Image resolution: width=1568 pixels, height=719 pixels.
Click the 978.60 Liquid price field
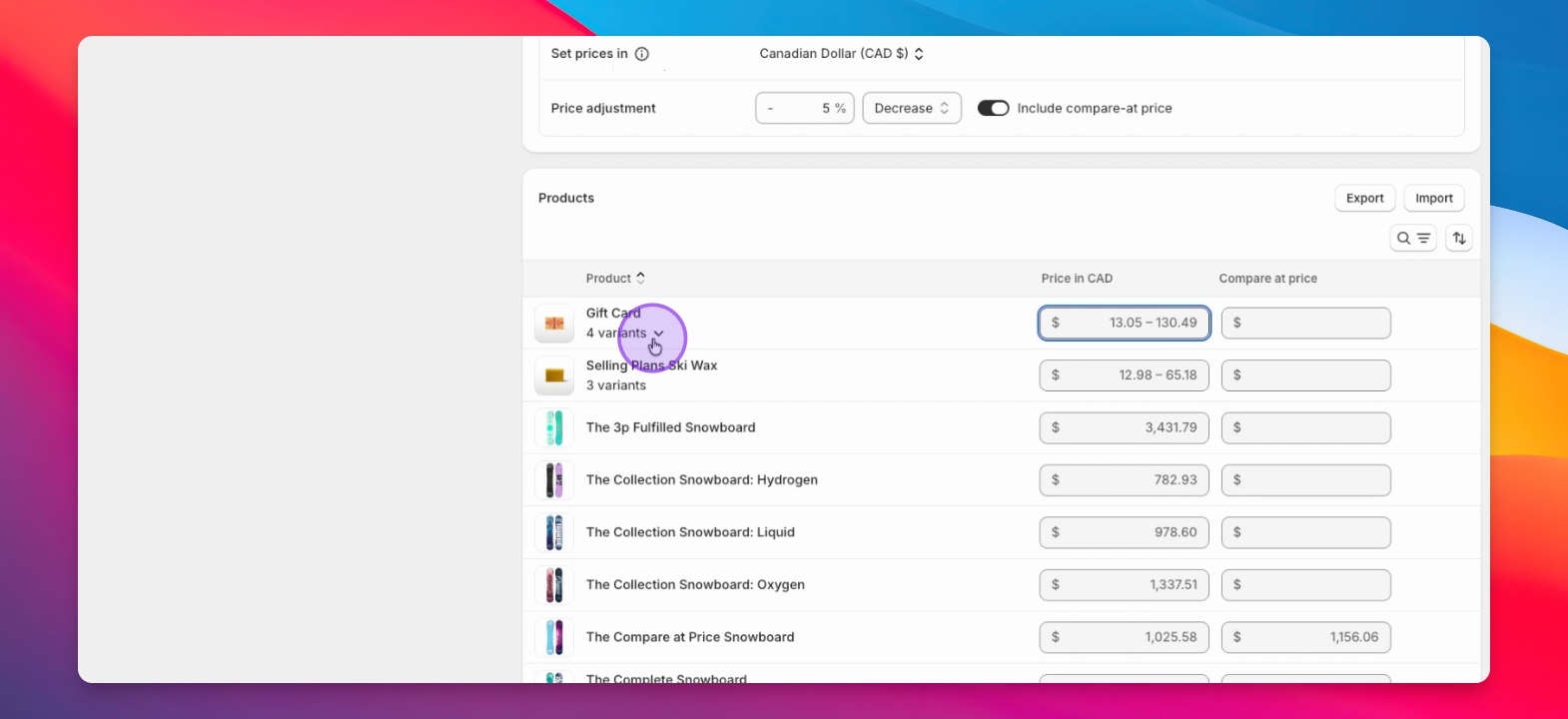(x=1125, y=532)
